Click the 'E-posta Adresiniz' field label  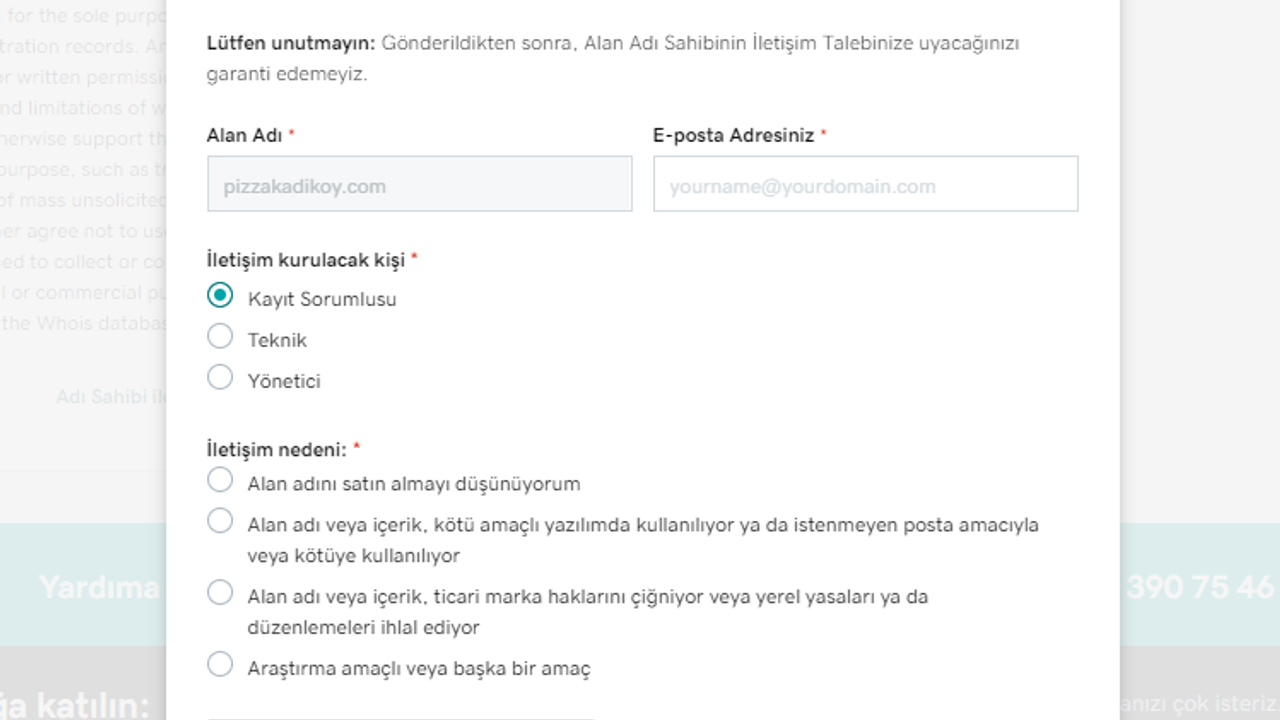[733, 136]
